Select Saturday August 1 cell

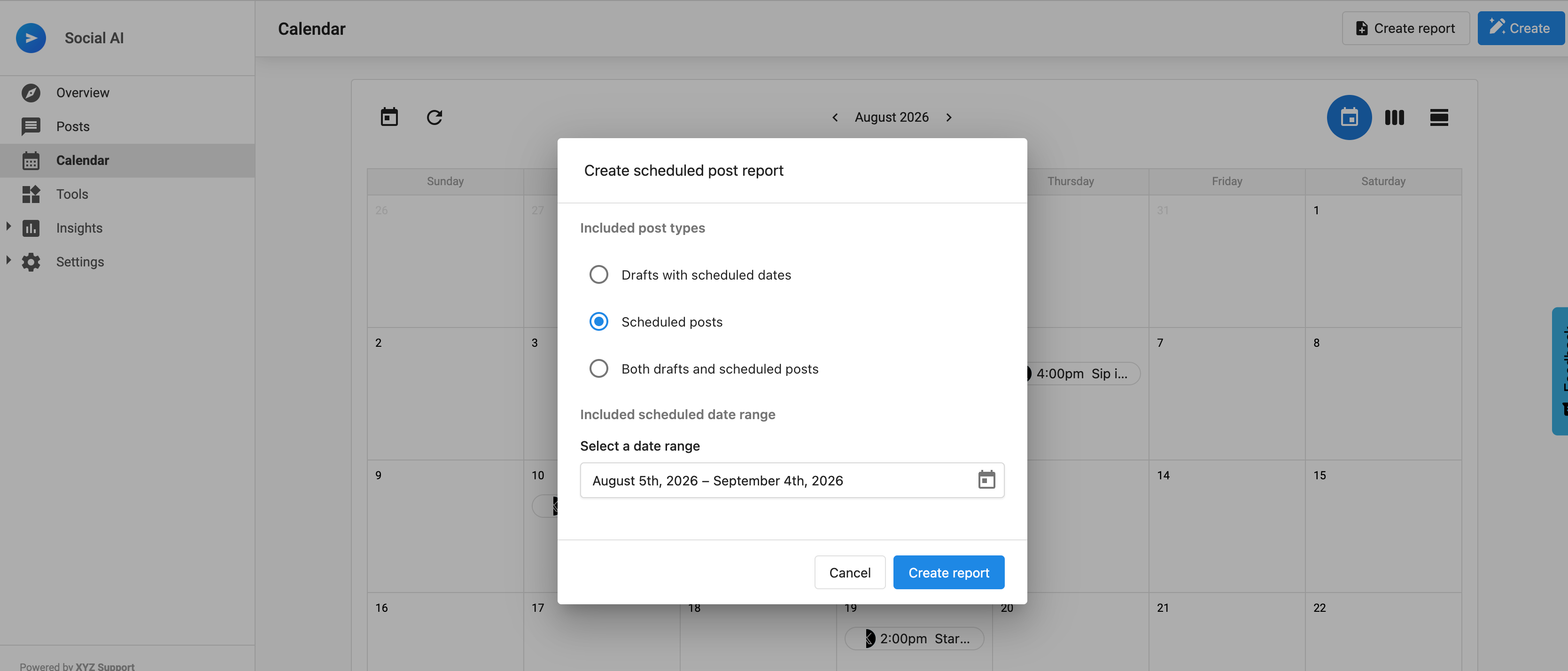1383,261
